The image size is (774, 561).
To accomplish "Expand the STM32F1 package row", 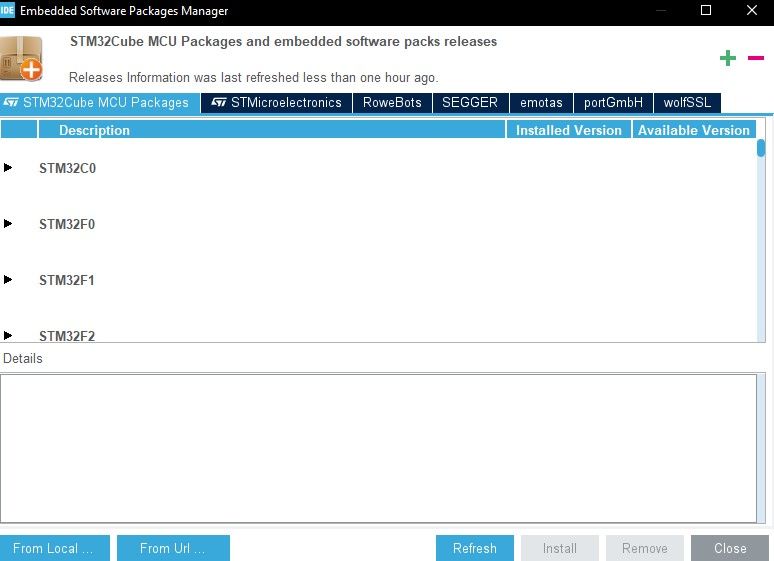I will pos(8,280).
